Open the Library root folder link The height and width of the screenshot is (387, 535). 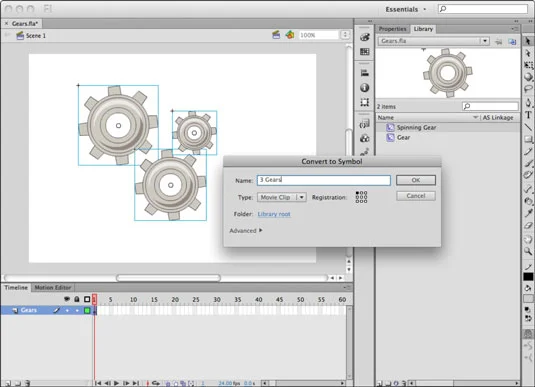click(x=274, y=214)
